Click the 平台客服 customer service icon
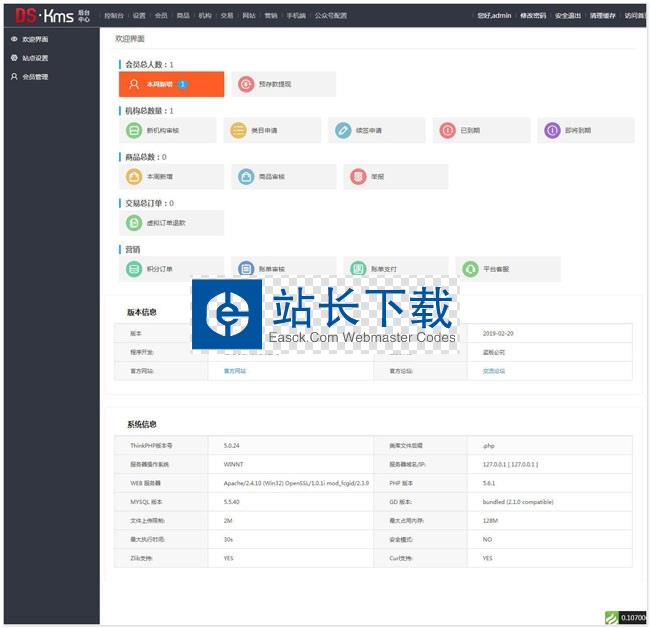Screen dimensions: 650x628 (471, 269)
